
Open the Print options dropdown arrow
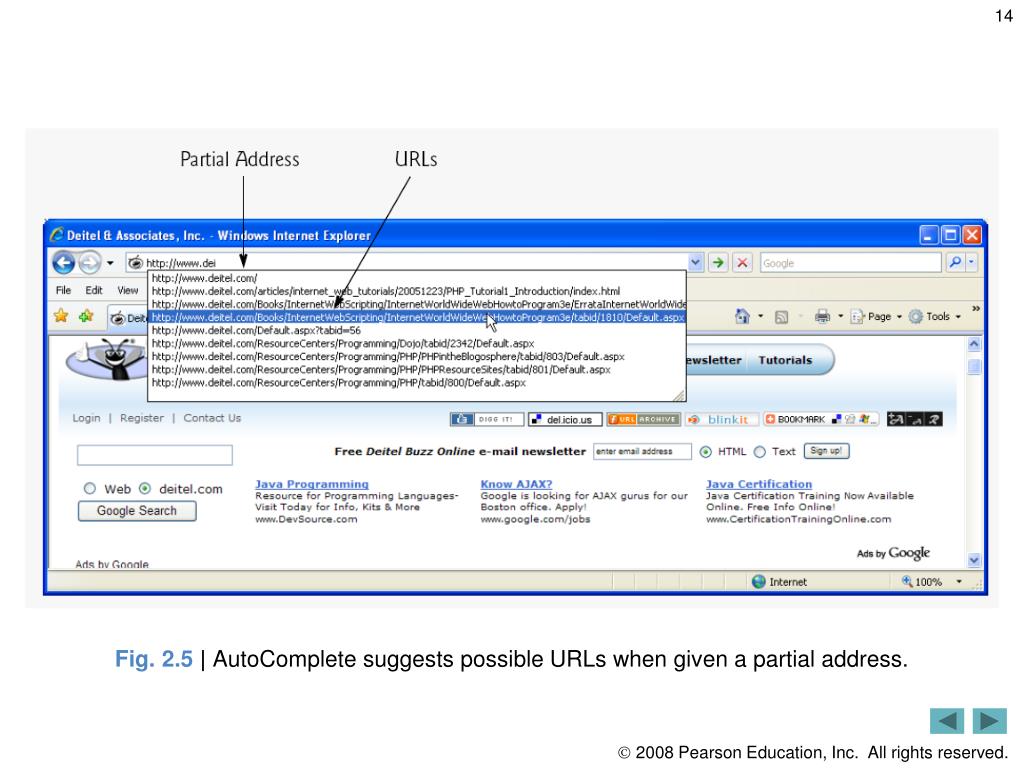(840, 317)
